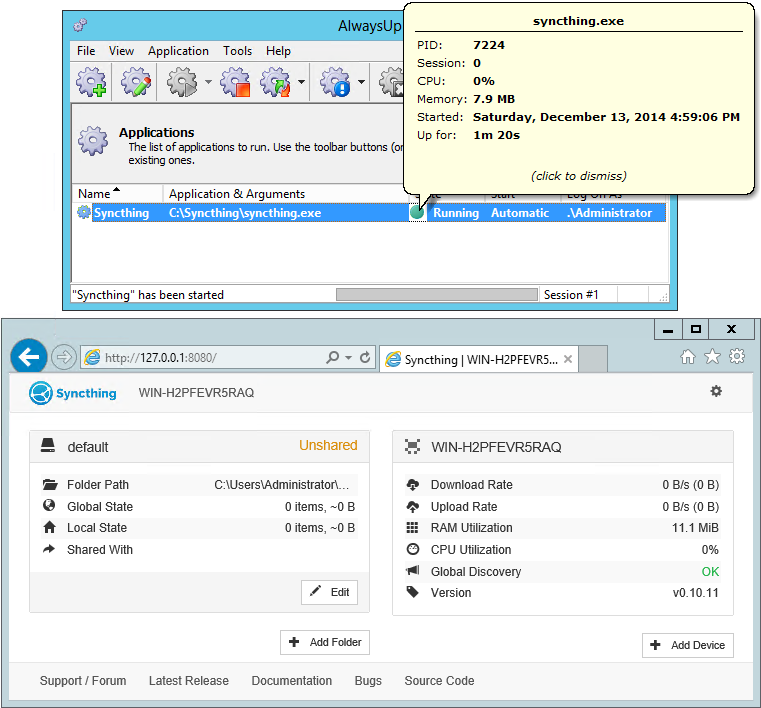The width and height of the screenshot is (761, 708).
Task: Click the AlwaysUp window resize grip
Action: tap(663, 297)
